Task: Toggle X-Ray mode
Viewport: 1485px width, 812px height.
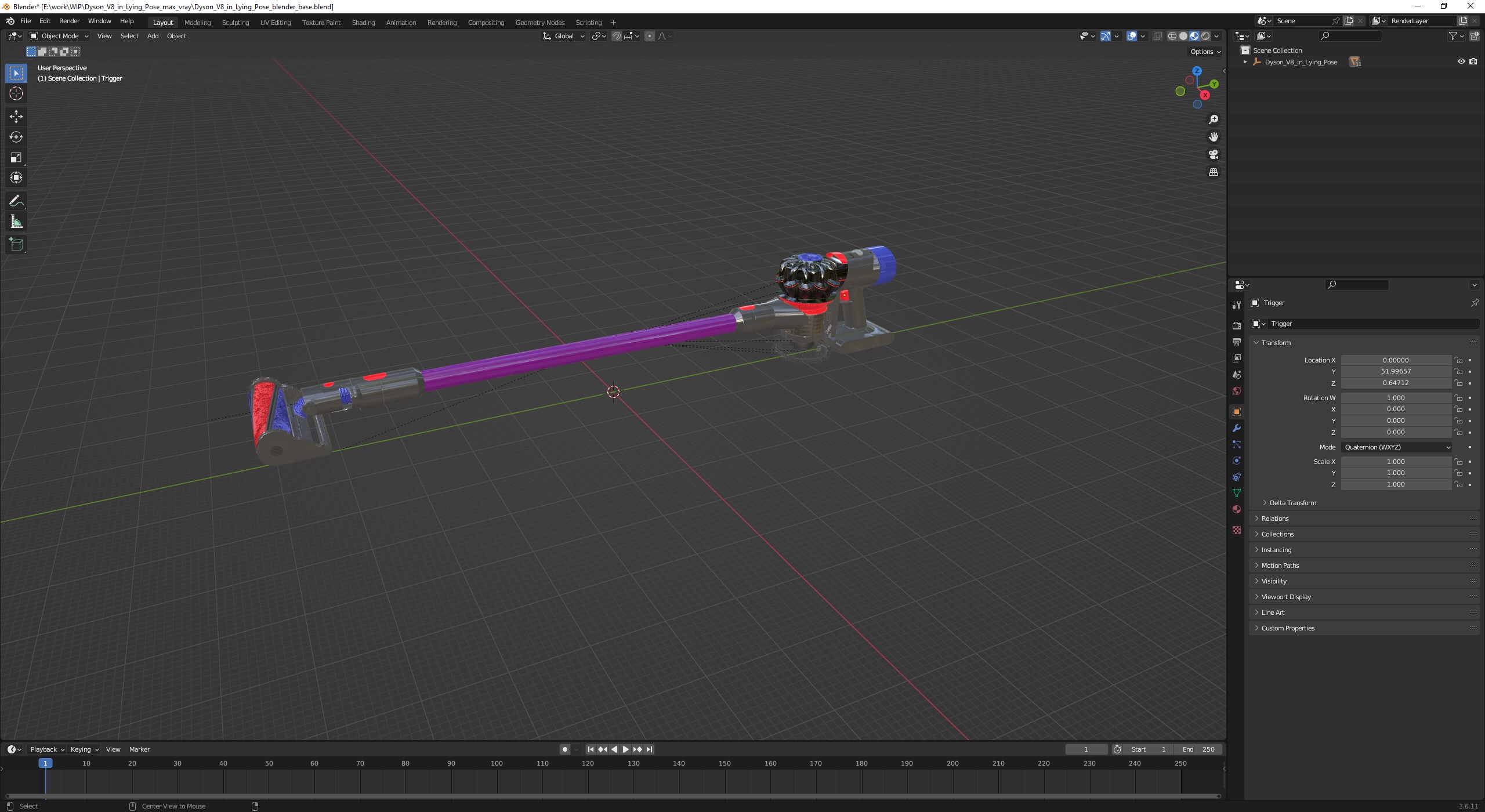Action: click(1157, 36)
